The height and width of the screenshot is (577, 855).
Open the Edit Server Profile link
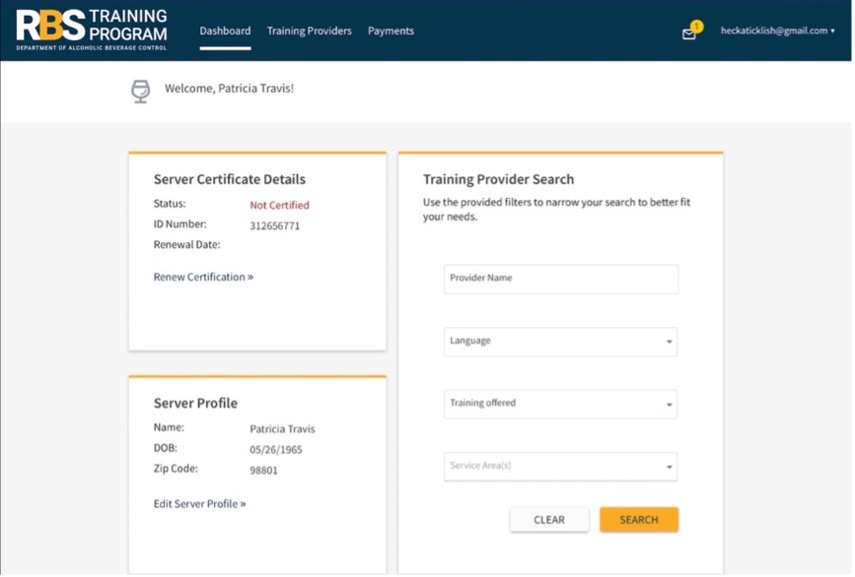tap(199, 504)
